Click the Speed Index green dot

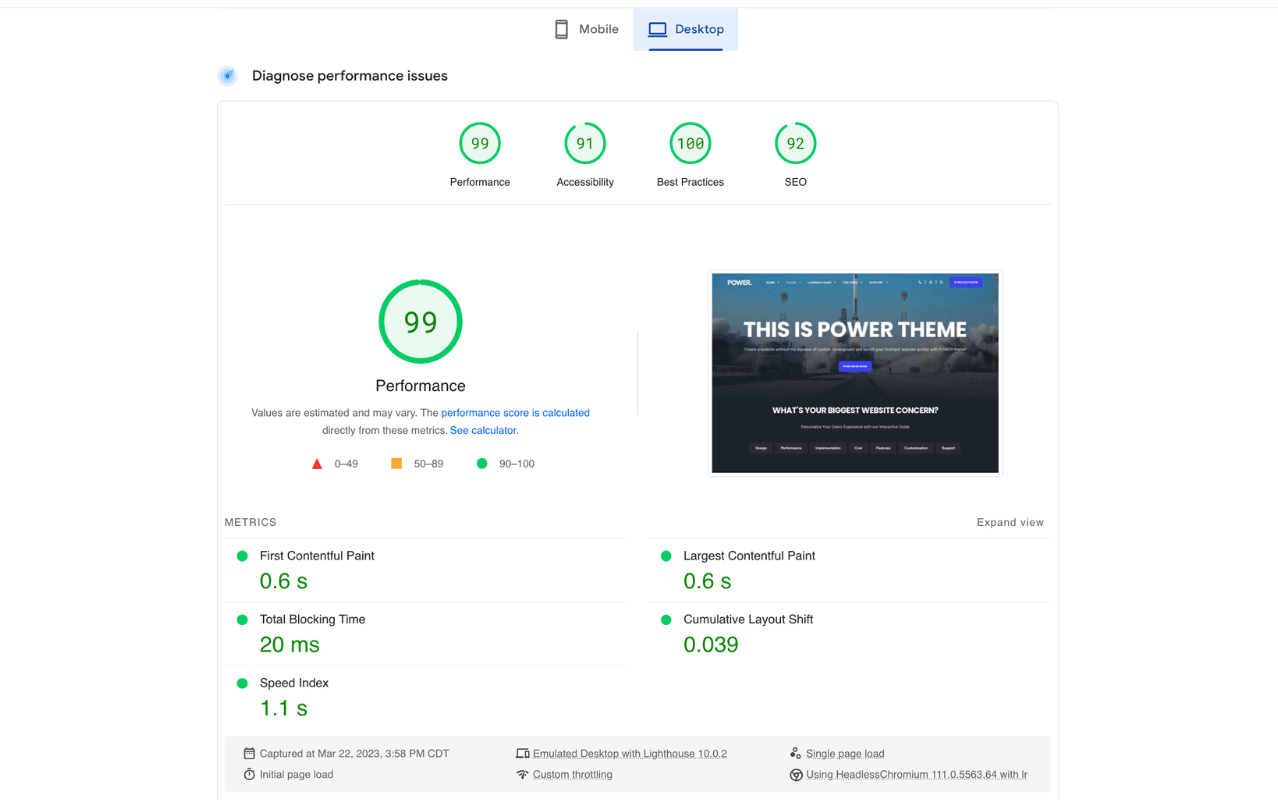tap(242, 684)
